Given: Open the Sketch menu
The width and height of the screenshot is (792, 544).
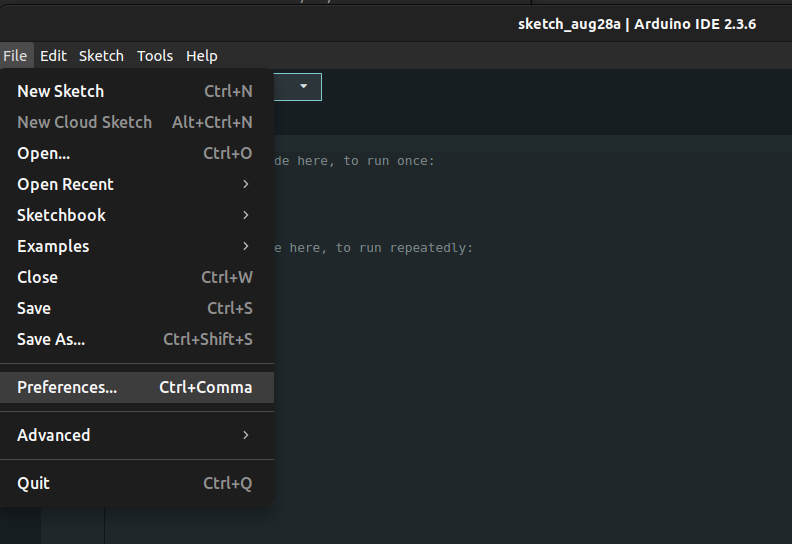Looking at the screenshot, I should click(x=101, y=56).
